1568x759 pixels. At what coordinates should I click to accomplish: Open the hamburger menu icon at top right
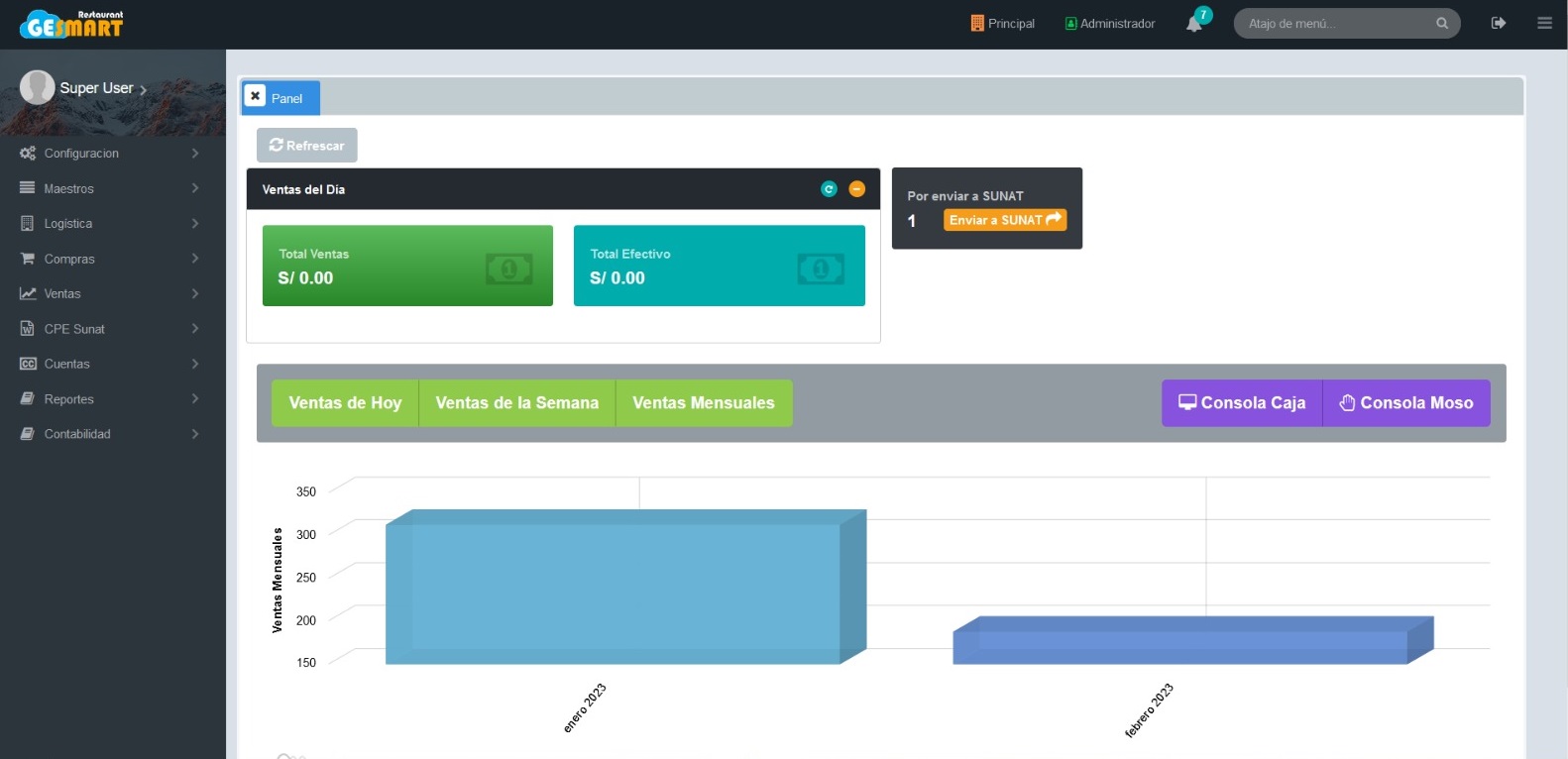pos(1544,23)
